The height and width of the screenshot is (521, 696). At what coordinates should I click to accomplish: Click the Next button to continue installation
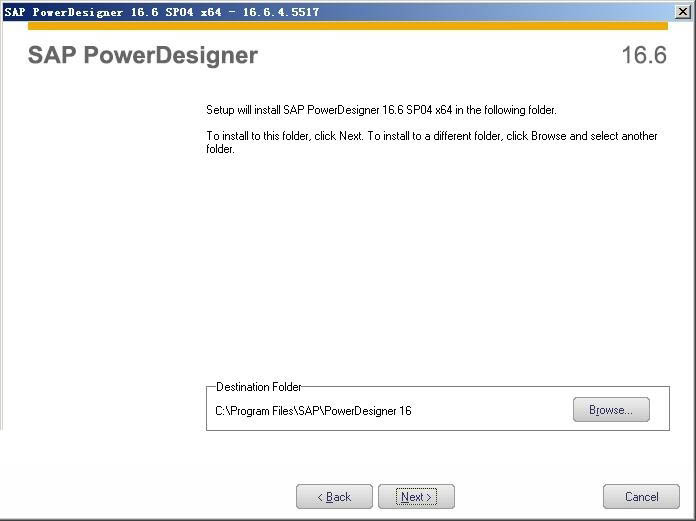(416, 496)
